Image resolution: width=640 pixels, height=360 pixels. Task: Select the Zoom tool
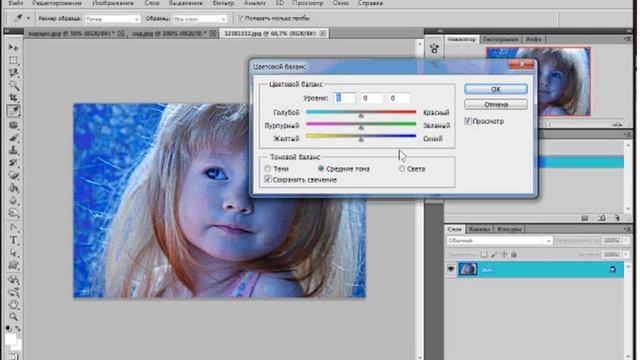coord(13,317)
